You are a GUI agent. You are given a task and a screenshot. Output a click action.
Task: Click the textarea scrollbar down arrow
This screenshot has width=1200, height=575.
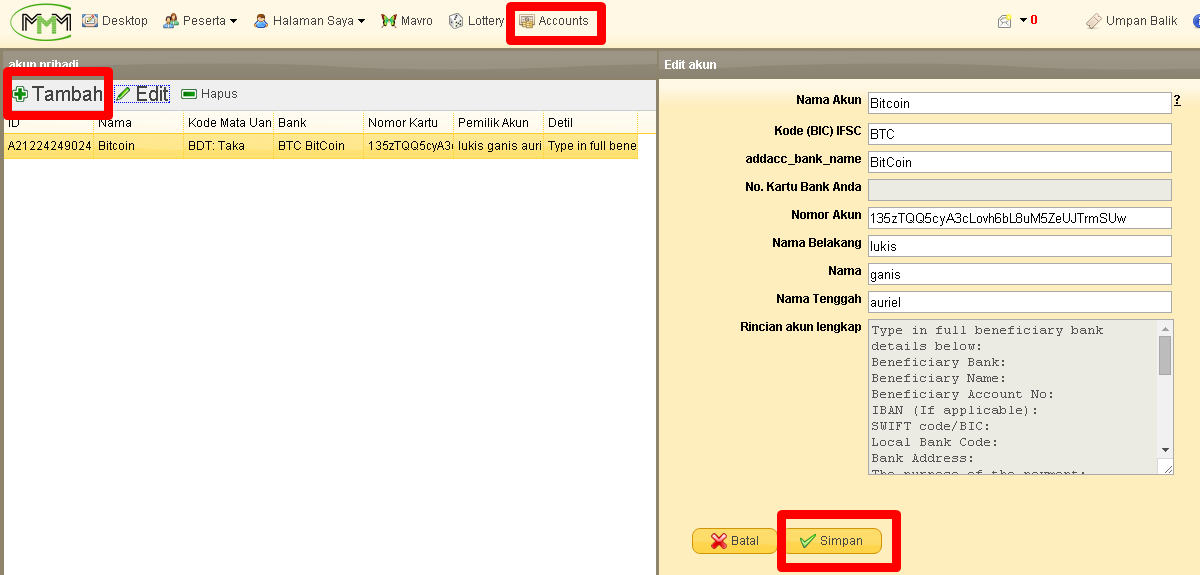click(x=1165, y=450)
